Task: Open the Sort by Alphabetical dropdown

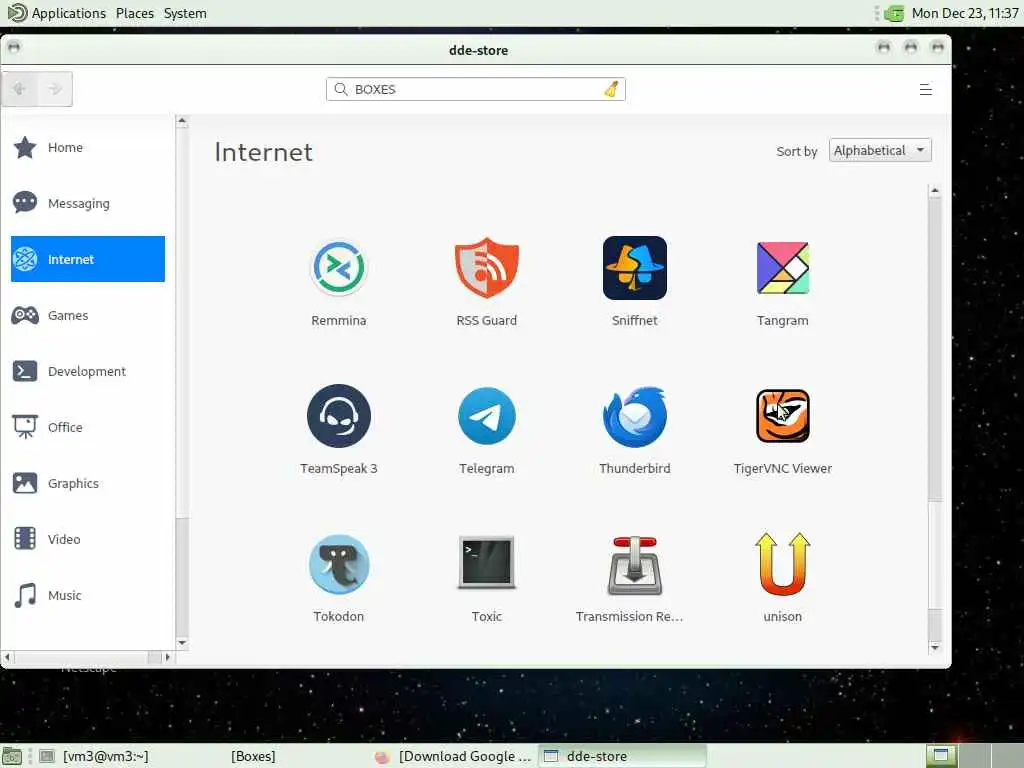Action: tap(879, 150)
